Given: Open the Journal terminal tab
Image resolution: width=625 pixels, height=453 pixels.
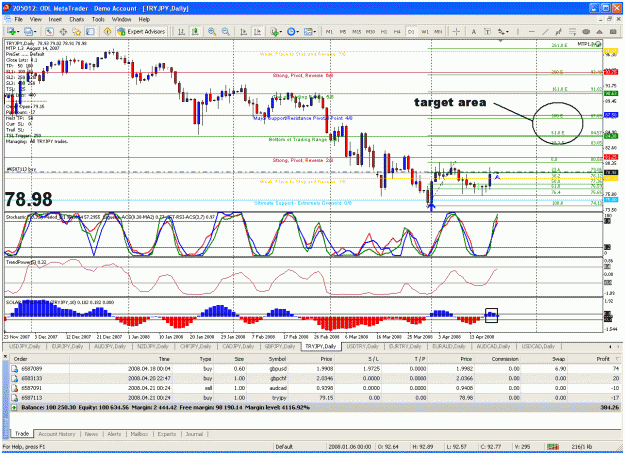Looking at the screenshot, I should [x=194, y=434].
